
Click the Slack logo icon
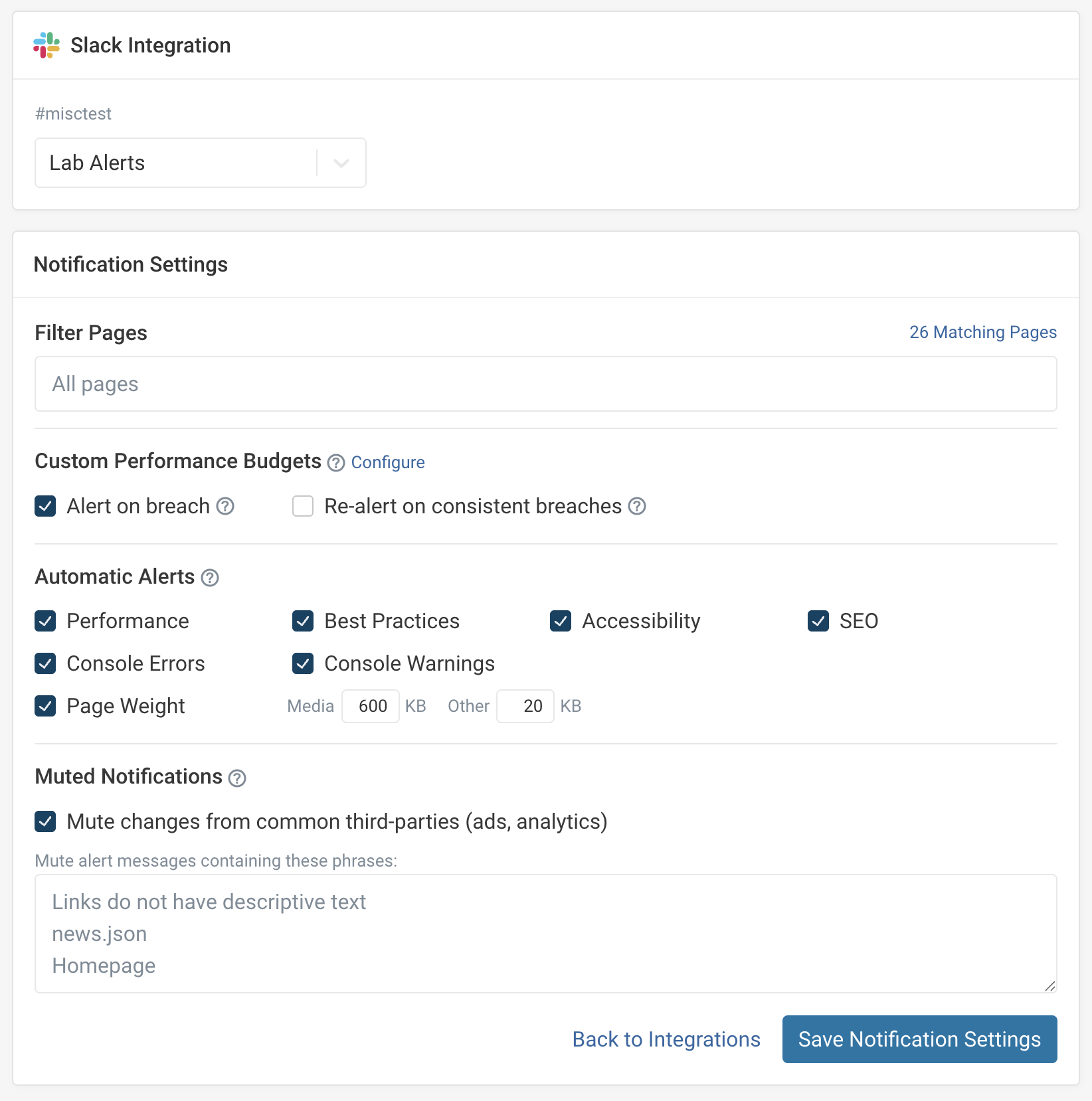(x=45, y=44)
